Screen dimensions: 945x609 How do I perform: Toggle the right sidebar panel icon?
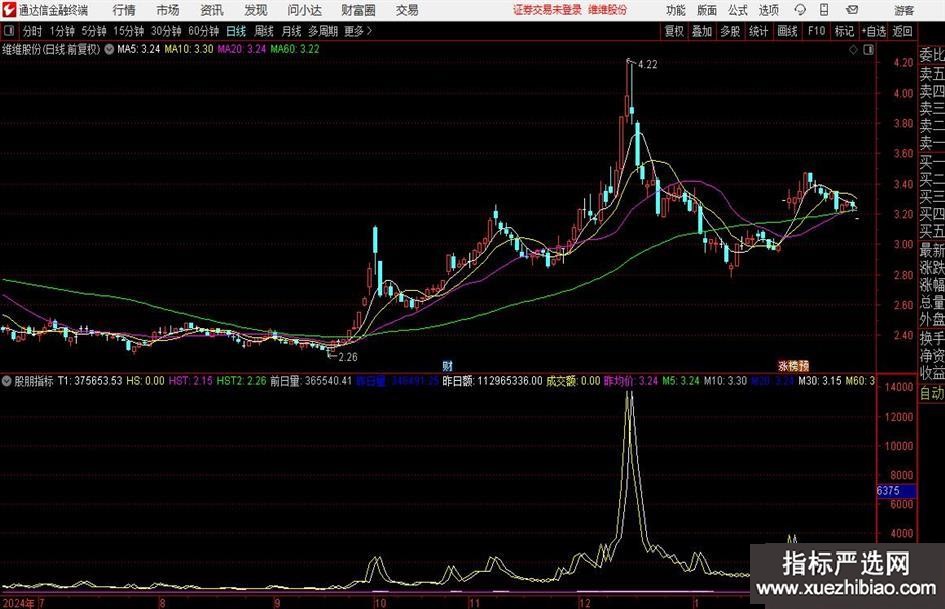tap(868, 50)
